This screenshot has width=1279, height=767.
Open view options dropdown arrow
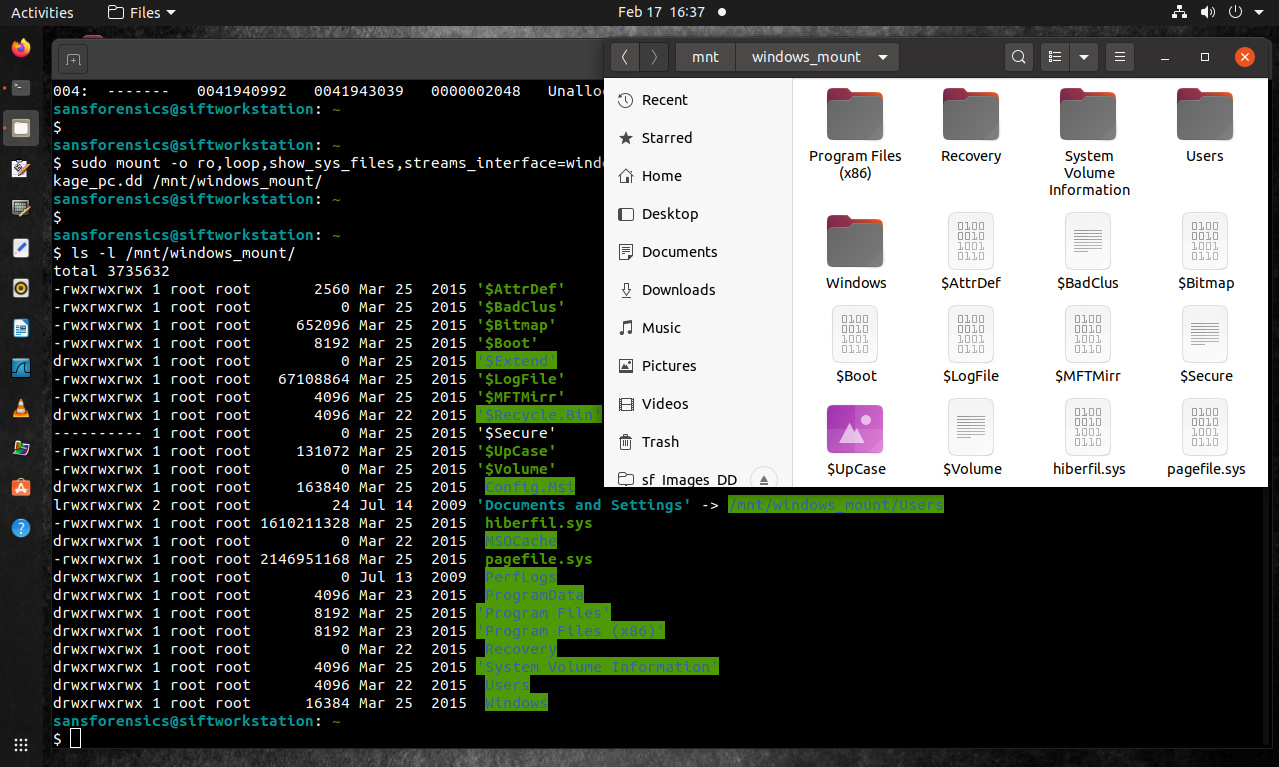(x=1083, y=57)
